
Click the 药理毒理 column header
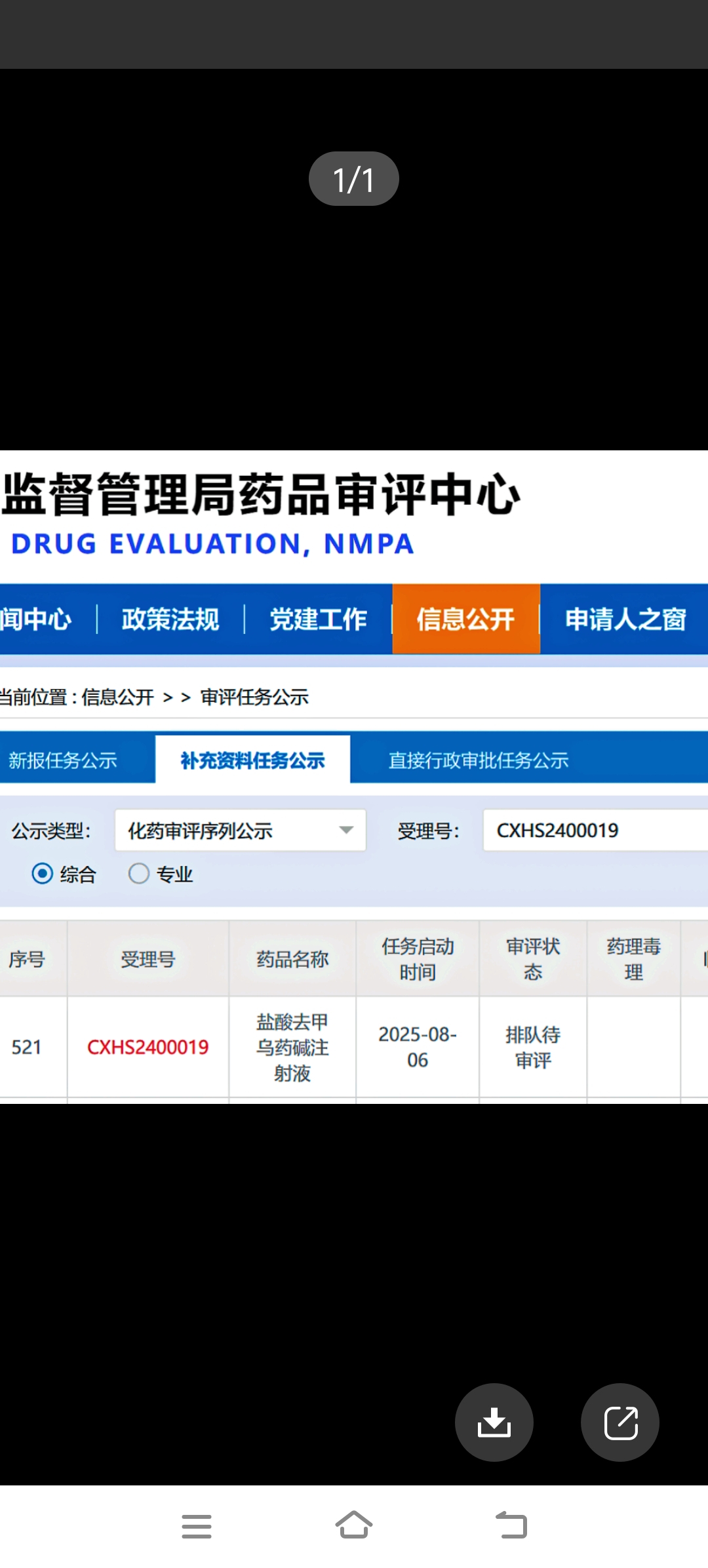(633, 960)
